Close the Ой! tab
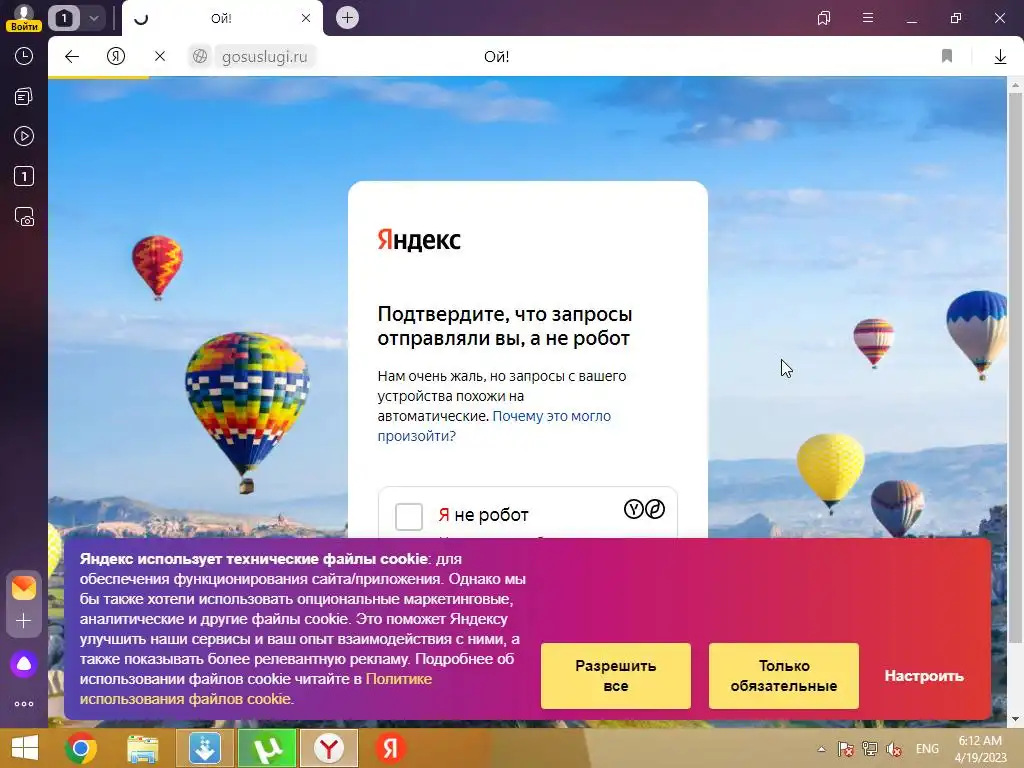1024x768 pixels. [306, 18]
